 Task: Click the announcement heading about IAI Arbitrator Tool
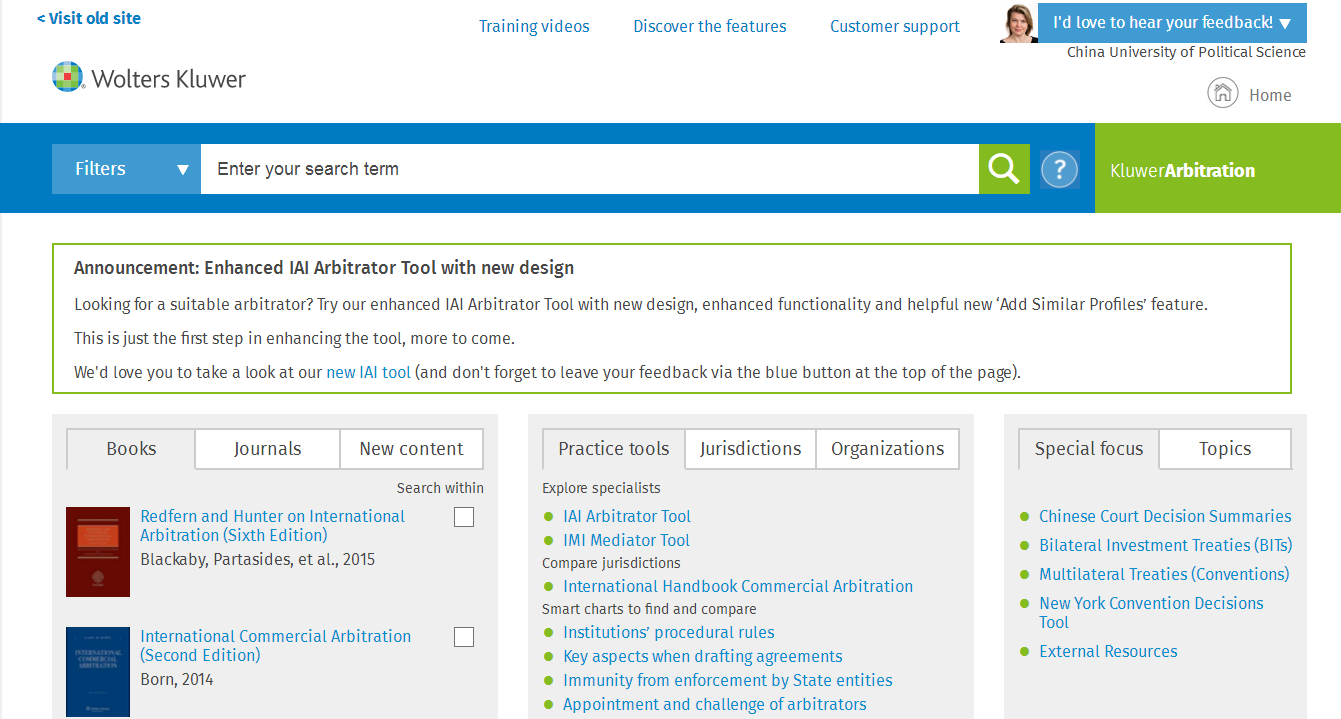point(324,268)
